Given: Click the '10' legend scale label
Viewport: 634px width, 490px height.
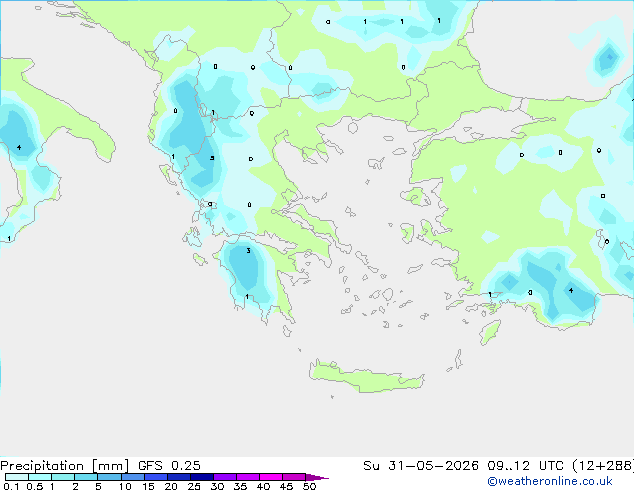Looking at the screenshot, I should [125, 486].
